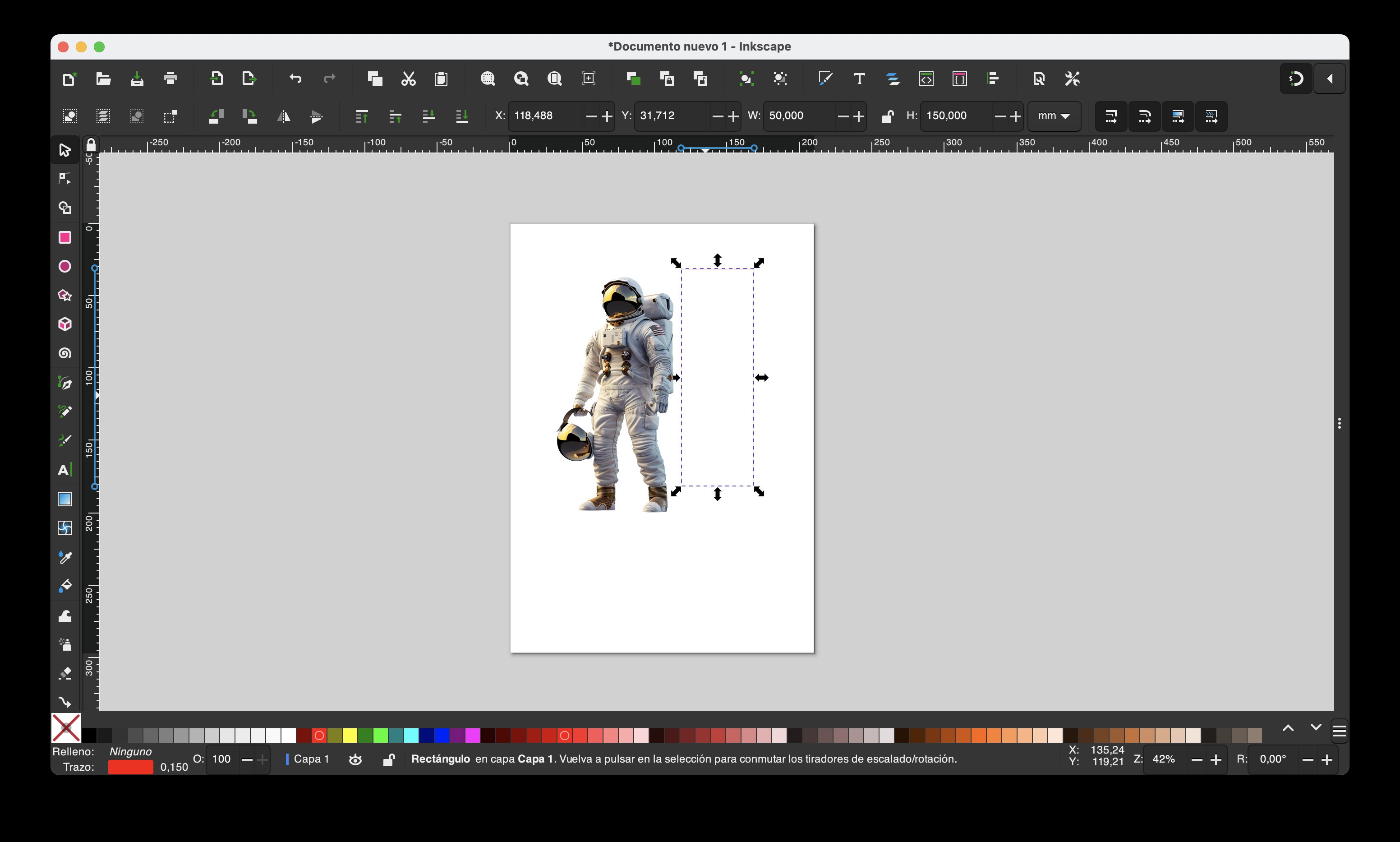Toggle the snapping control button
This screenshot has height=842, width=1400.
pyautogui.click(x=1296, y=79)
